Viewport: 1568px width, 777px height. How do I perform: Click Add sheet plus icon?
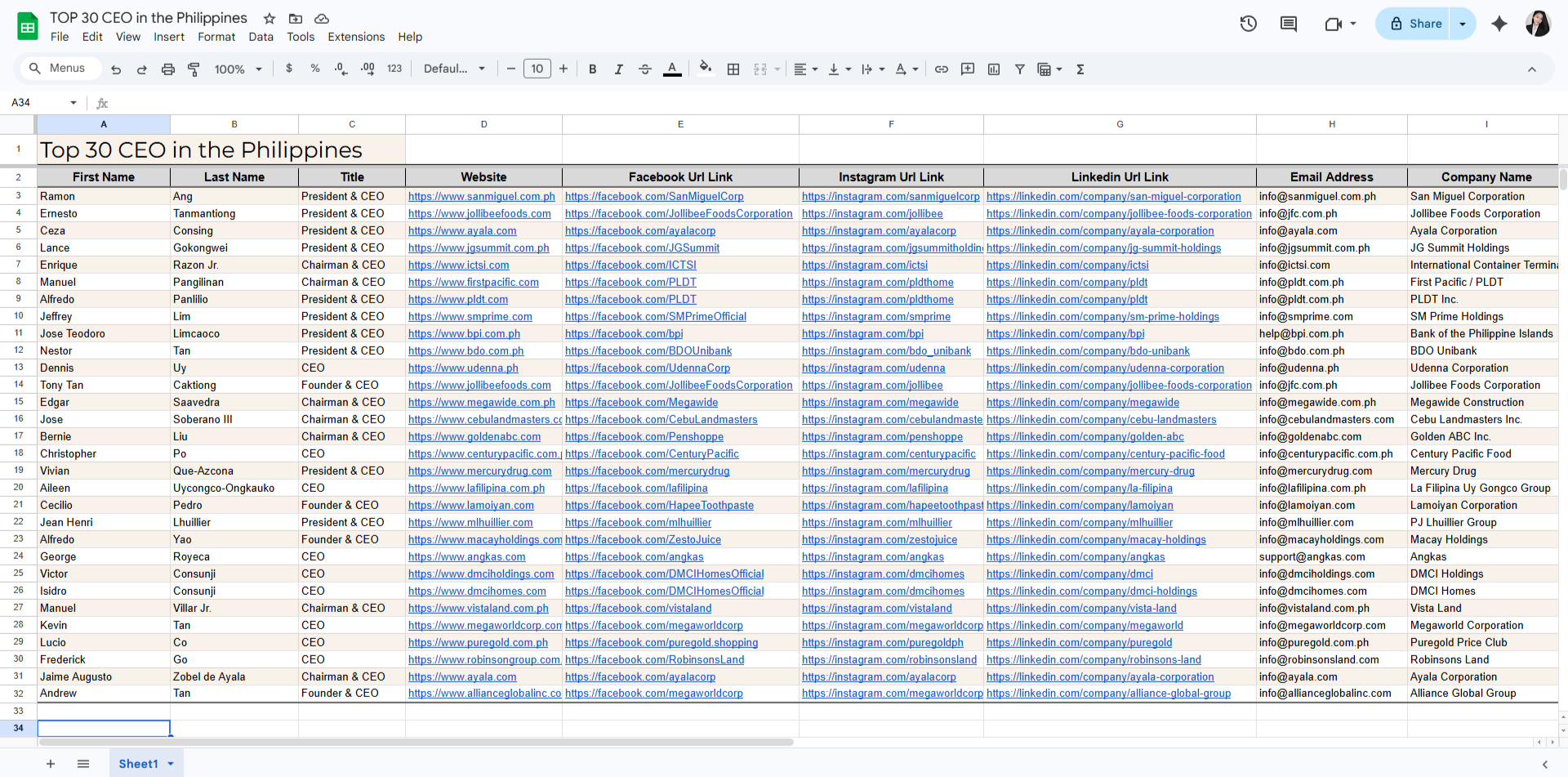(x=51, y=764)
